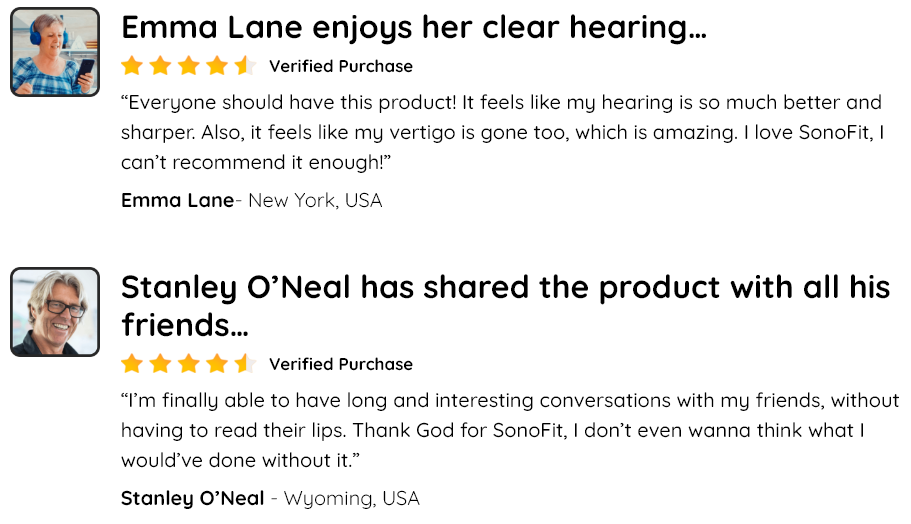Screen dimensions: 911x524
Task: Click Emma Lane's review quote text
Action: coord(503,132)
